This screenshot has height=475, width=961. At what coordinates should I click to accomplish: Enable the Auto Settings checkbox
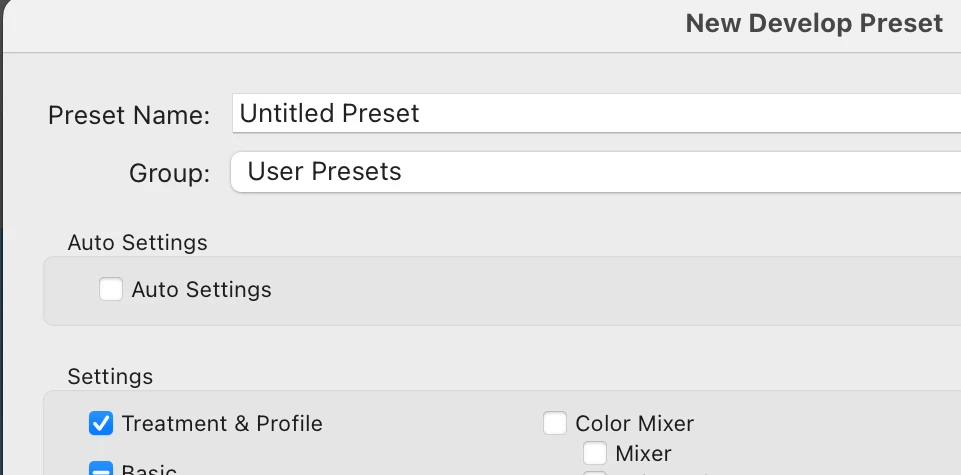pyautogui.click(x=111, y=290)
